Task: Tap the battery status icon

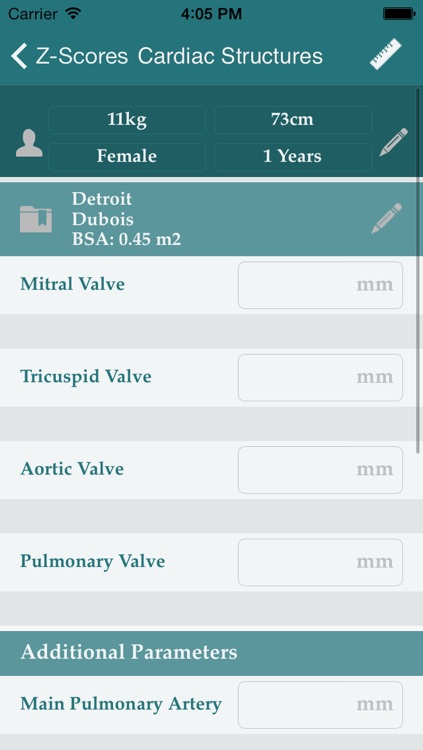Action: coord(398,14)
